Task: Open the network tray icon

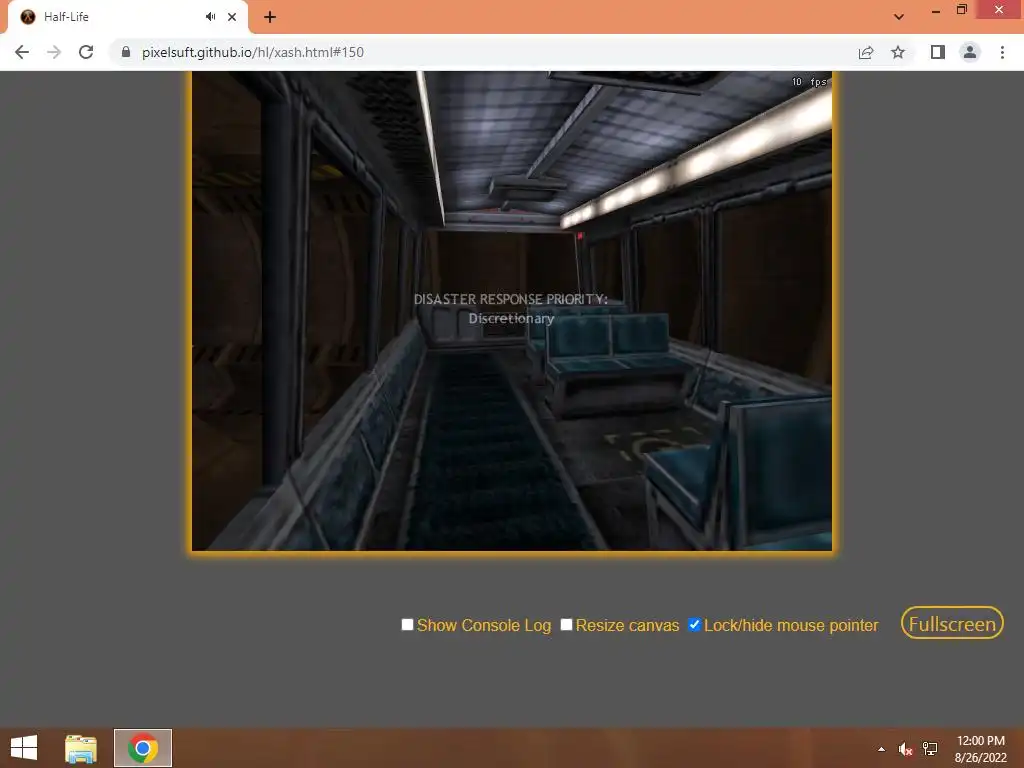Action: pos(930,749)
